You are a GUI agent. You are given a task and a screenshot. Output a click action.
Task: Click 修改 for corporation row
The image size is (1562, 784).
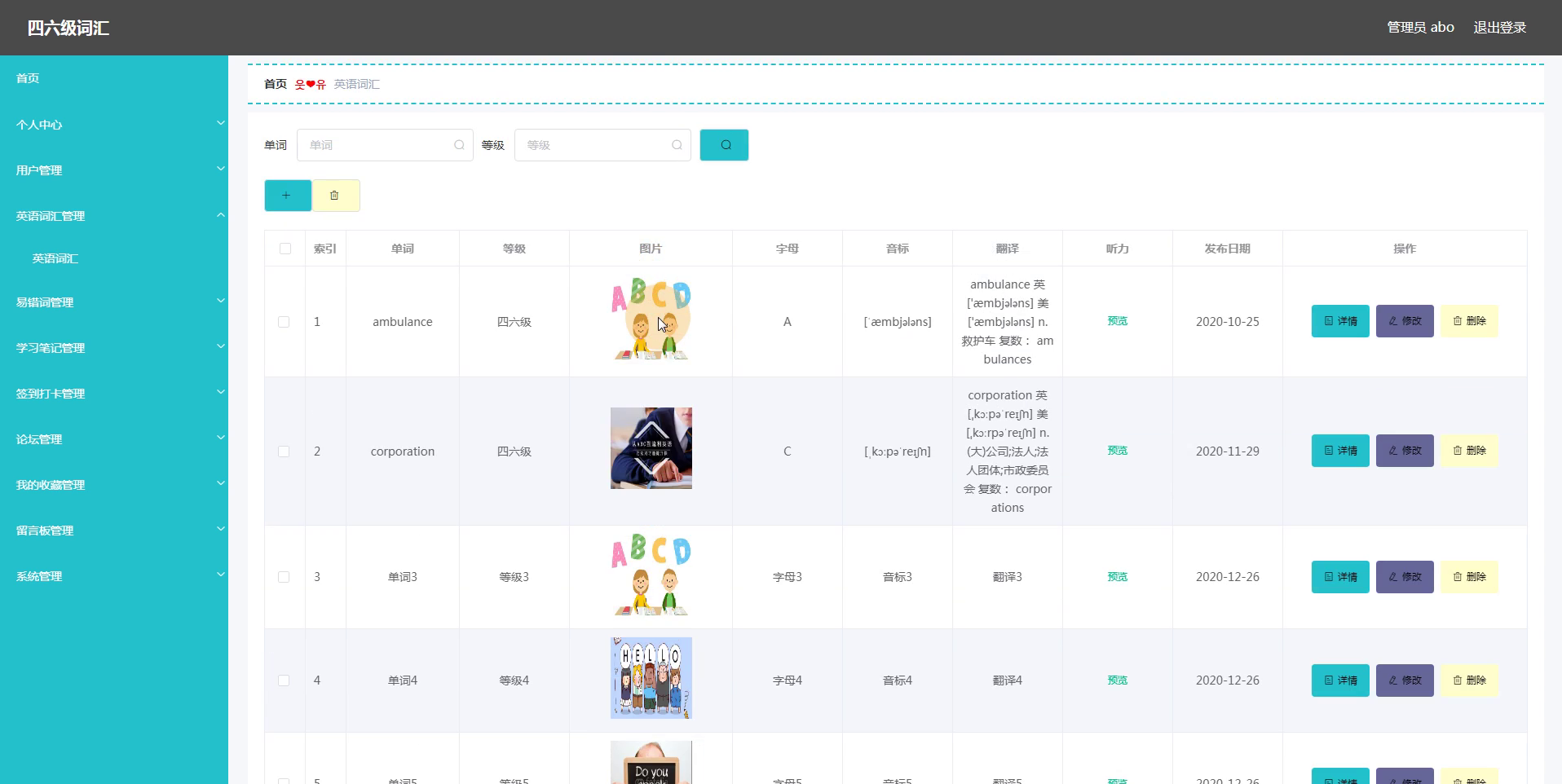click(1405, 451)
